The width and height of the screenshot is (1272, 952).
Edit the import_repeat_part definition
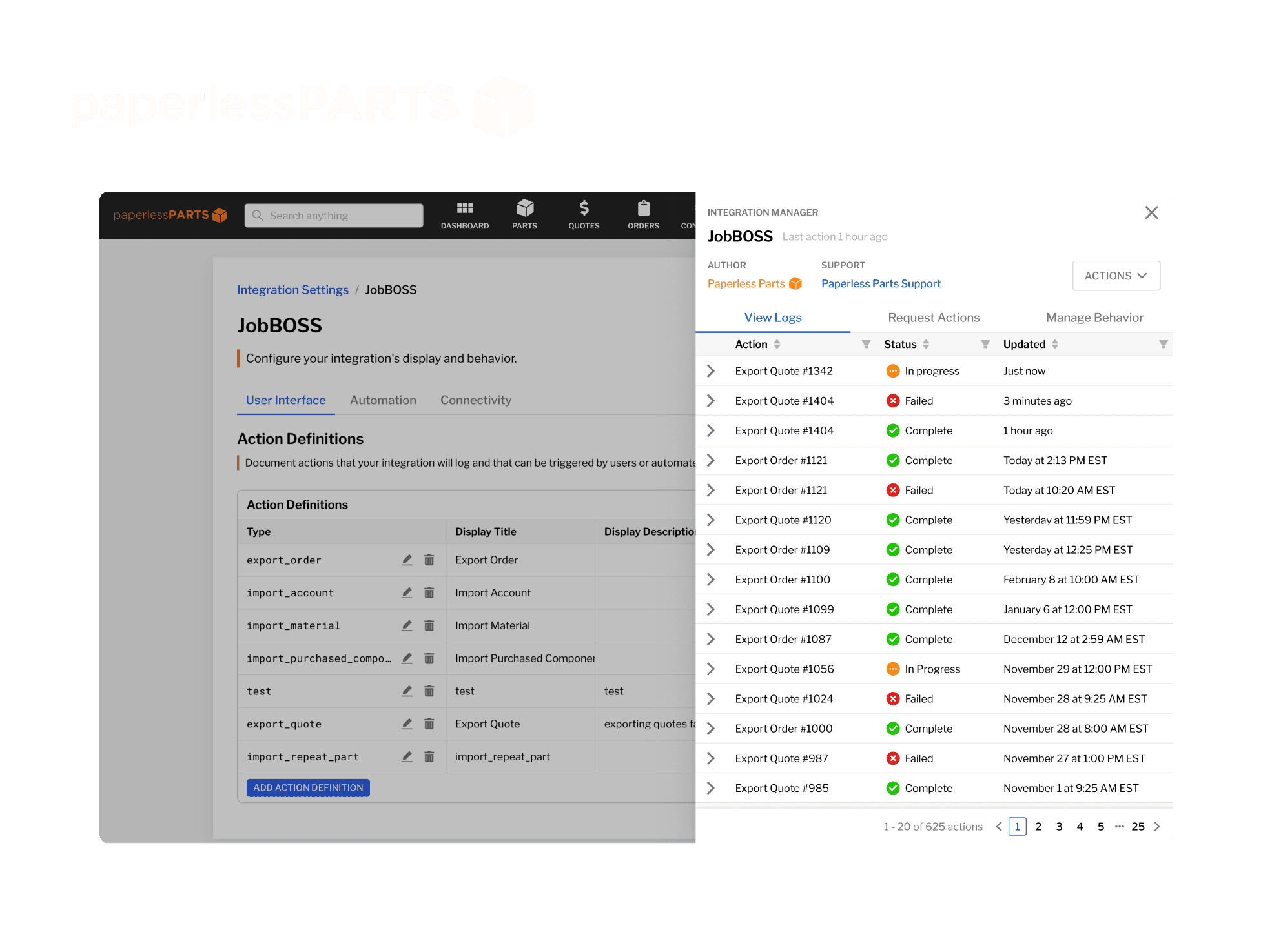[x=407, y=756]
